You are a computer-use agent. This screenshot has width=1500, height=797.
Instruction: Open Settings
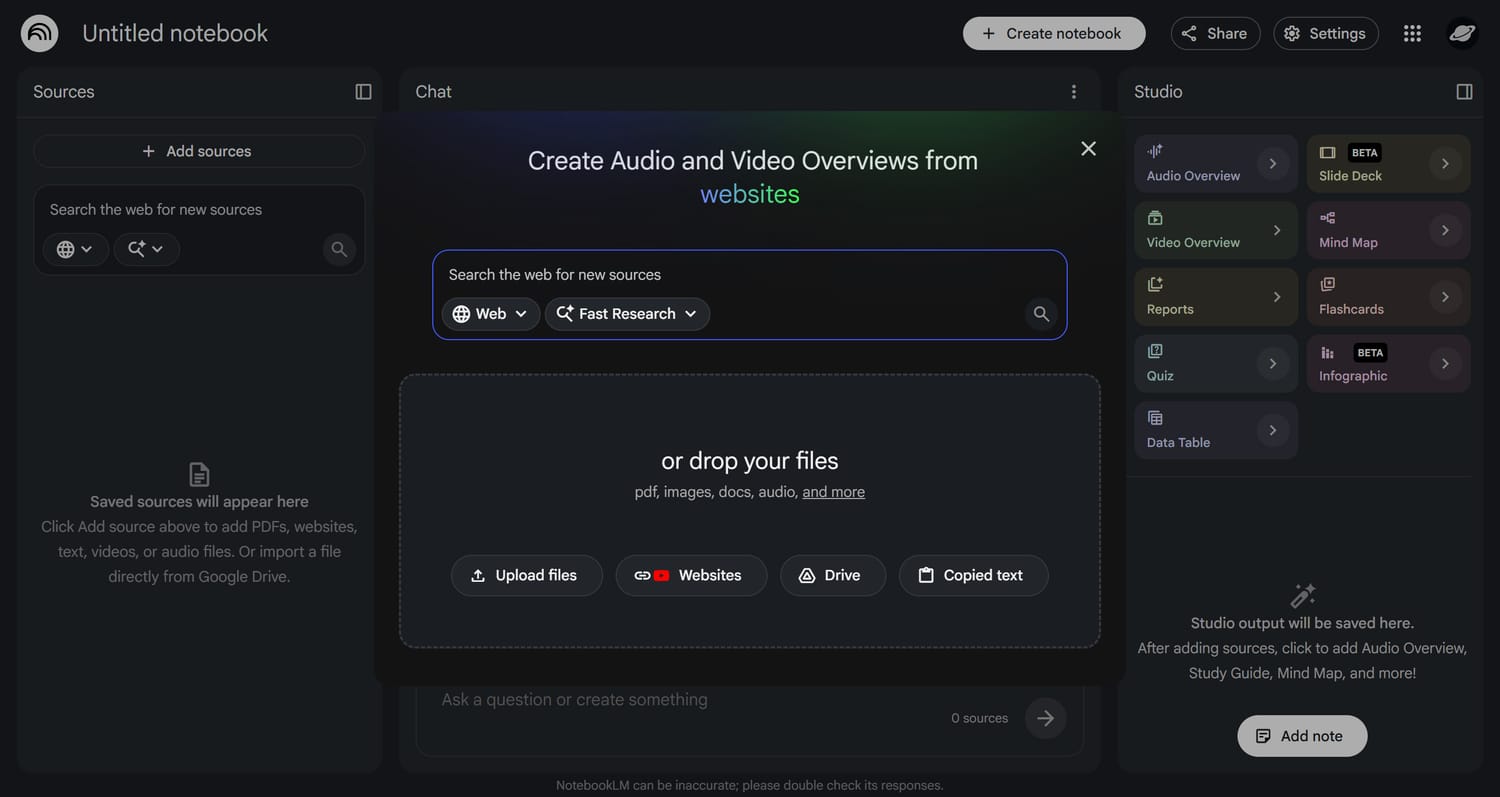click(1326, 33)
